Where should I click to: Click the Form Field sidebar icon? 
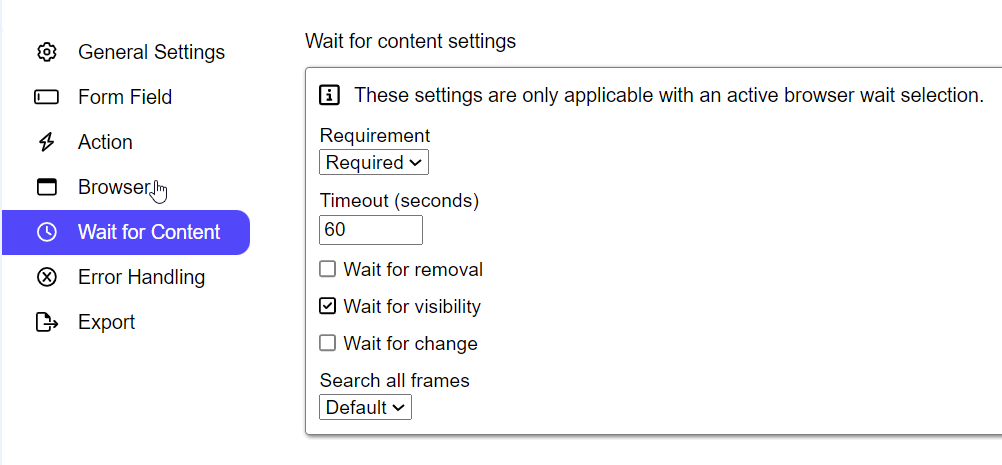coord(46,97)
